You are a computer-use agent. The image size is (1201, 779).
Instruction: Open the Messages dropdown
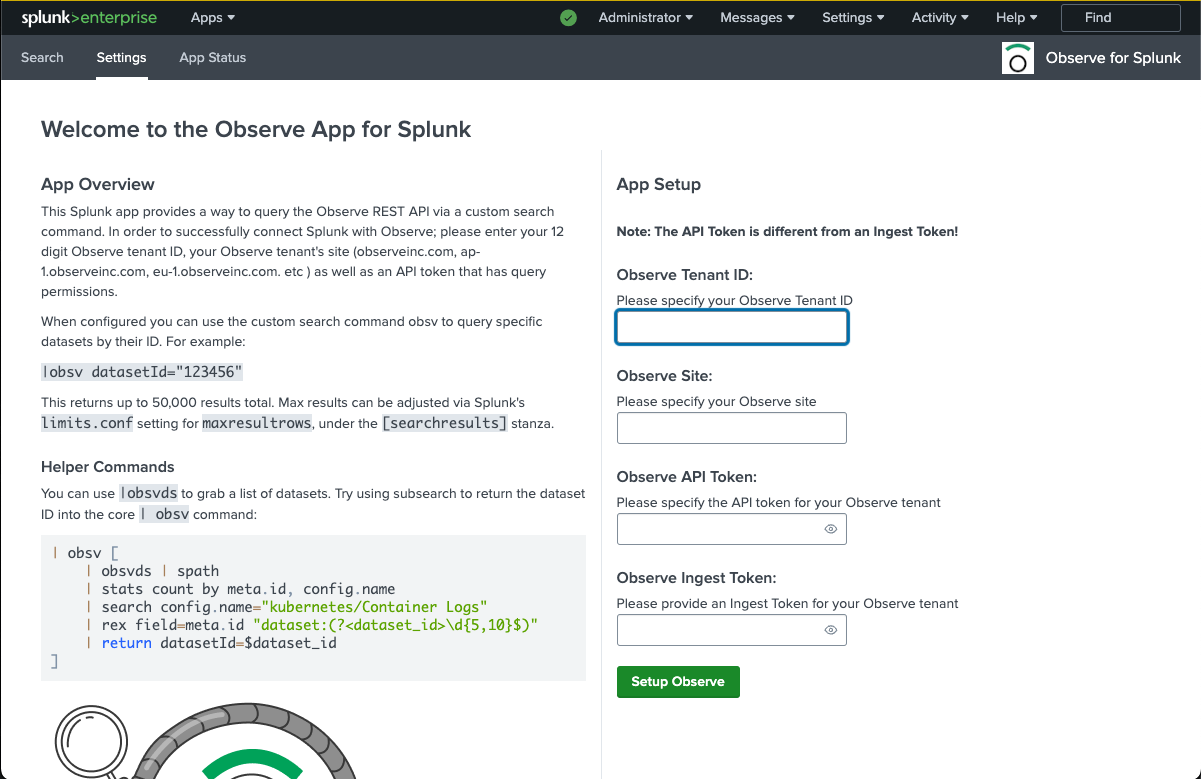758,17
